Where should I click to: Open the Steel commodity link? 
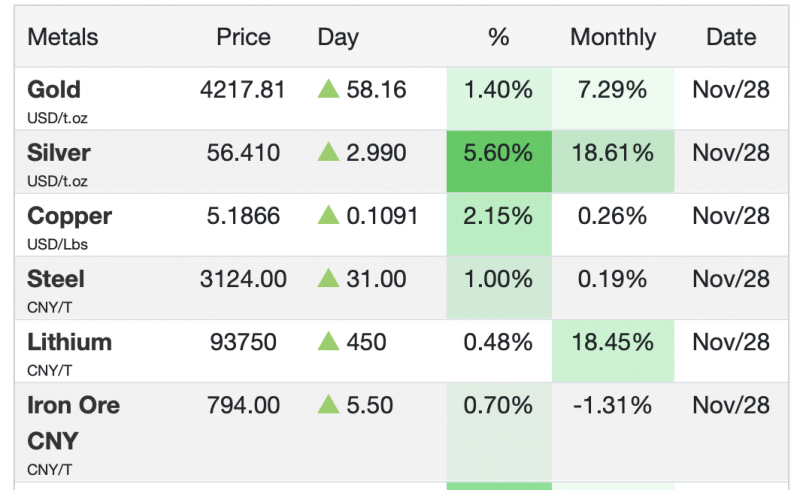pyautogui.click(x=56, y=278)
